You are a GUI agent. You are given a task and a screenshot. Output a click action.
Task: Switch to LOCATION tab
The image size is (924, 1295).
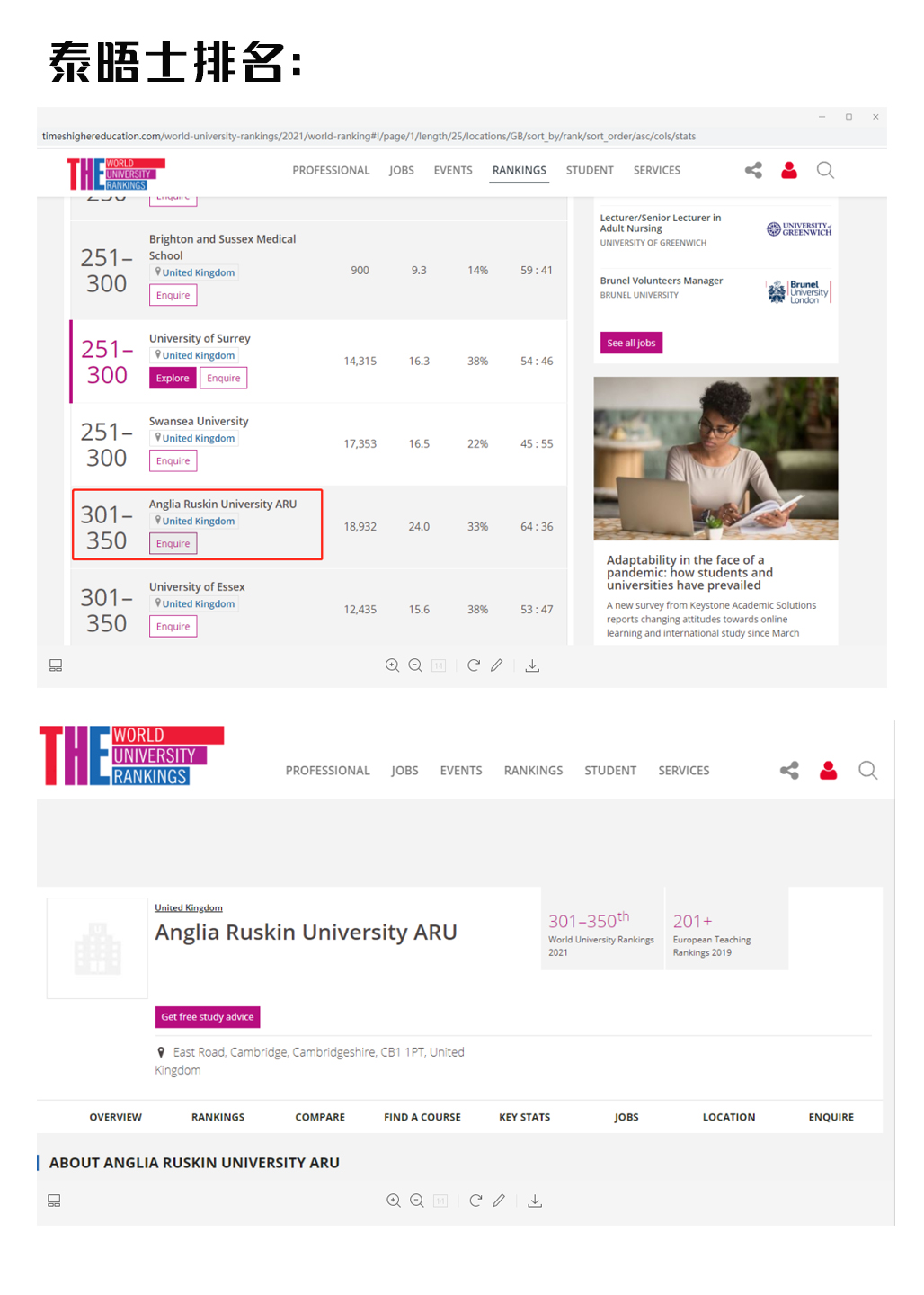pos(729,1117)
